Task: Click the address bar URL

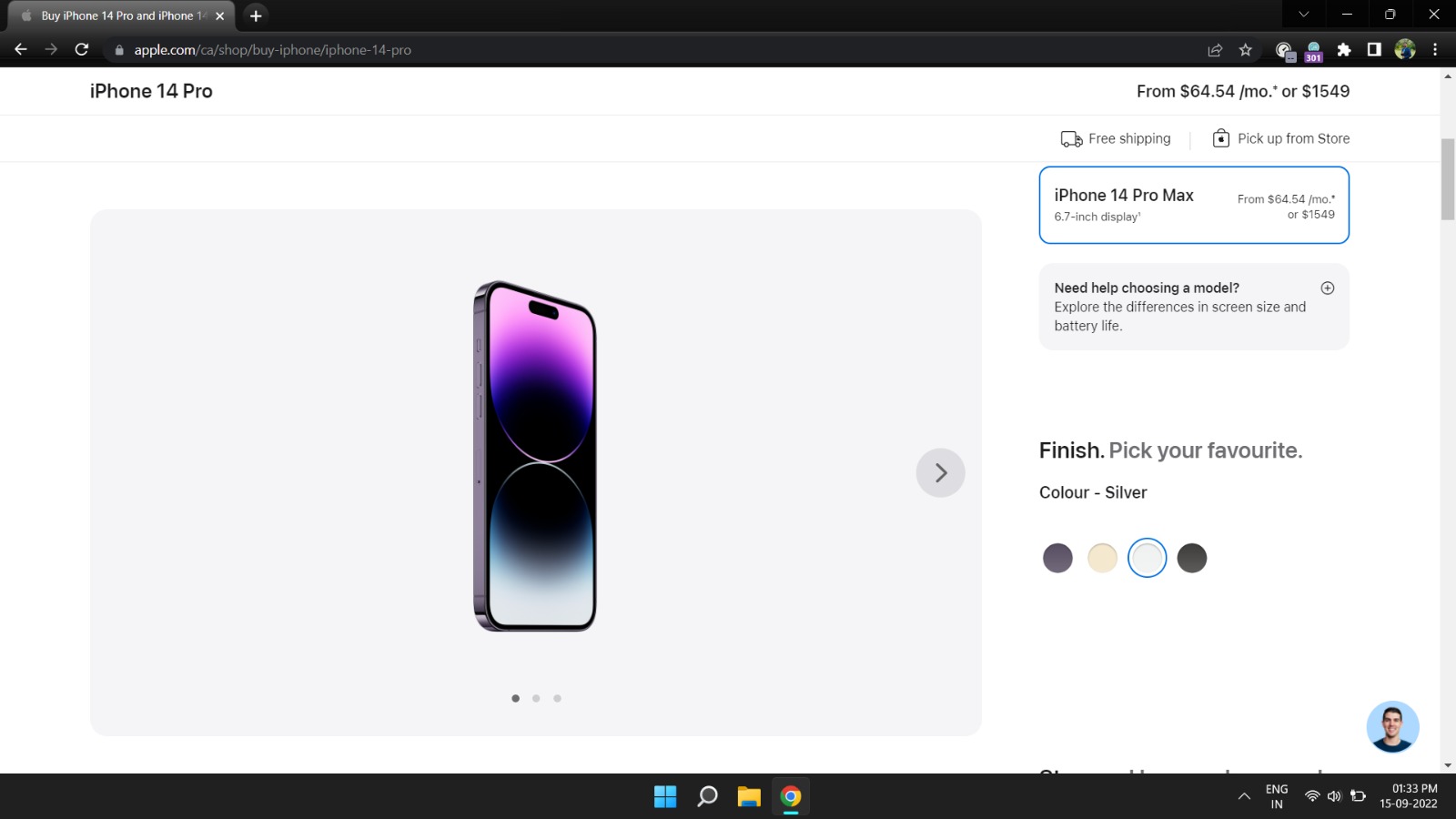Action: (x=272, y=50)
